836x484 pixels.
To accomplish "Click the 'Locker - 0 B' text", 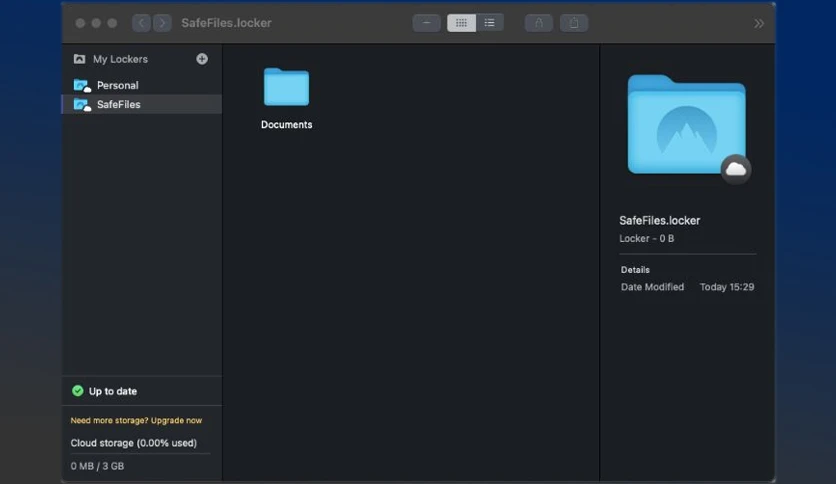I will tap(647, 238).
